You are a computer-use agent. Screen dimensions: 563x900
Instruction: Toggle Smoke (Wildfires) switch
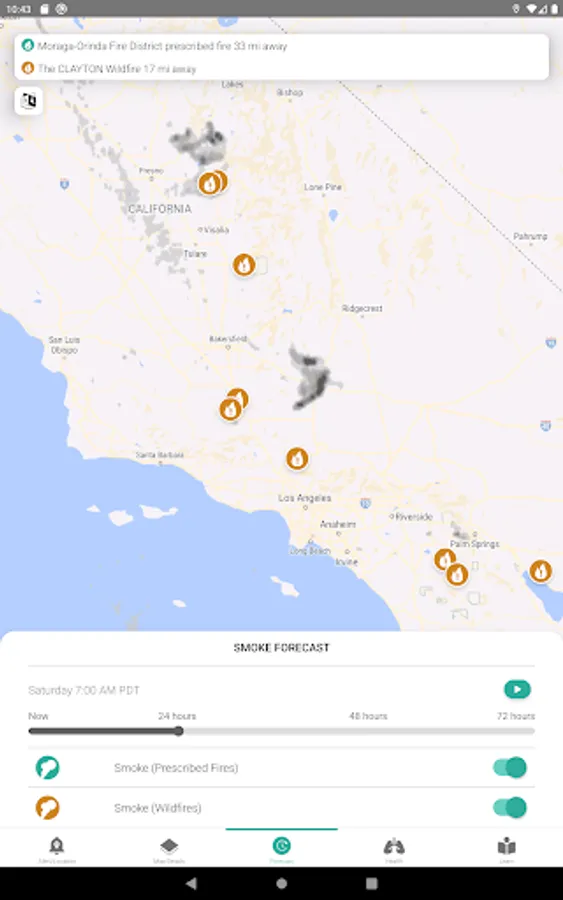(510, 807)
